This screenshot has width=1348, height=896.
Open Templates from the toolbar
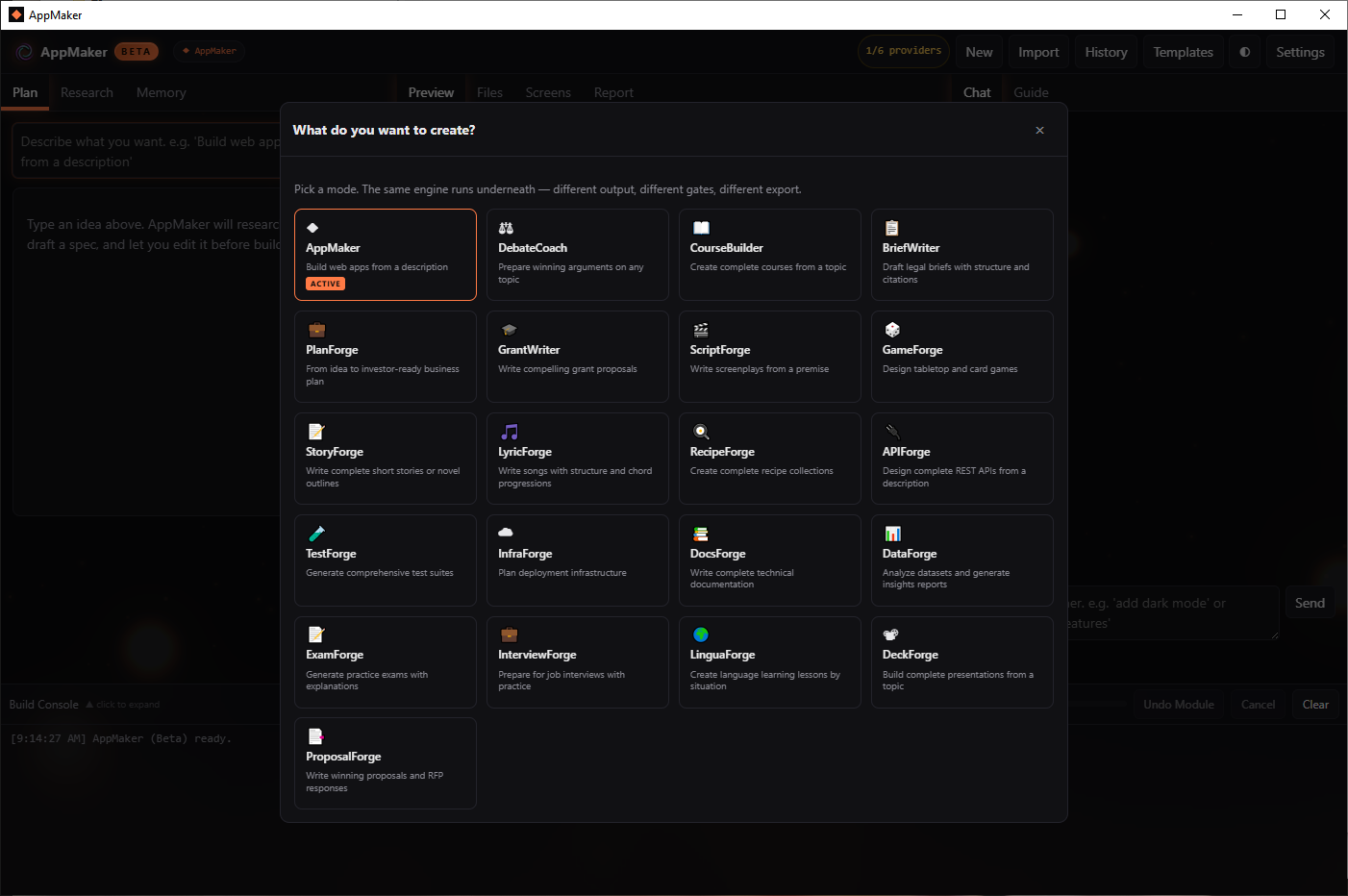point(1183,52)
